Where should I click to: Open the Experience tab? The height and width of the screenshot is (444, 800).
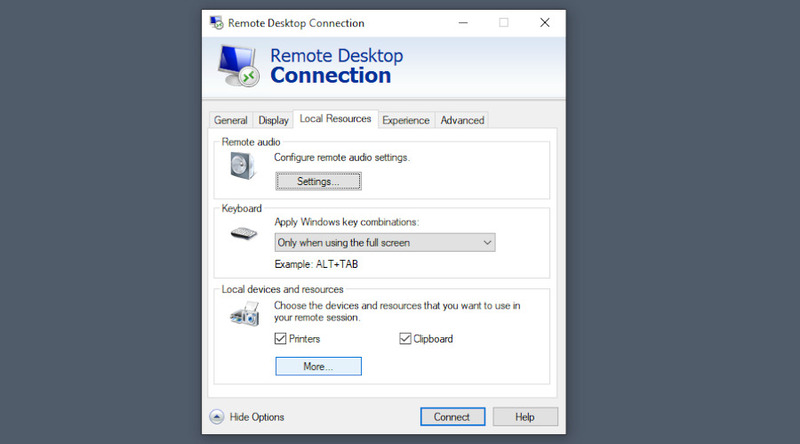point(406,120)
